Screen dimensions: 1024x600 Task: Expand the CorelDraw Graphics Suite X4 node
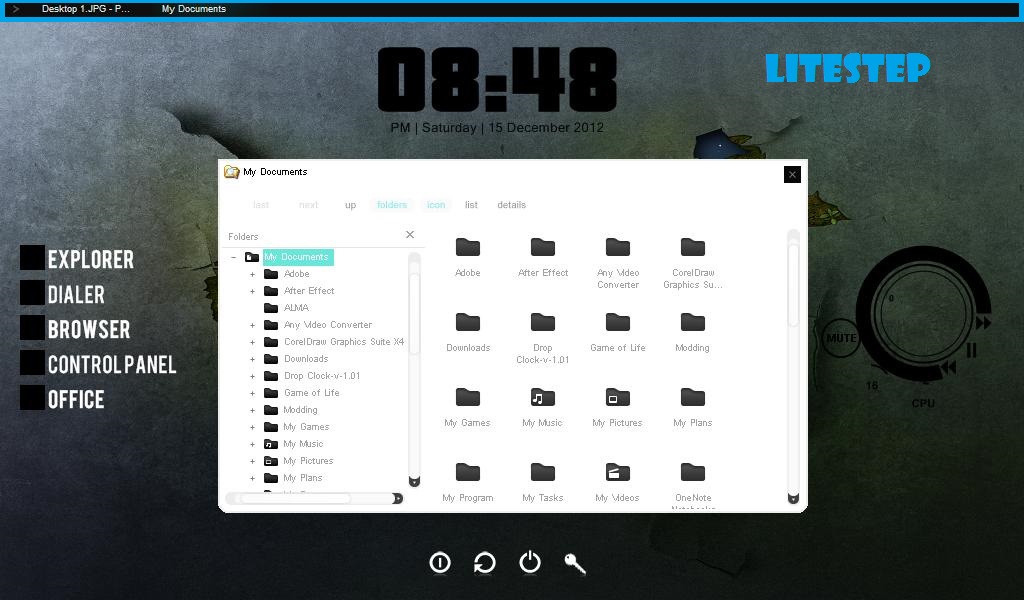(252, 341)
